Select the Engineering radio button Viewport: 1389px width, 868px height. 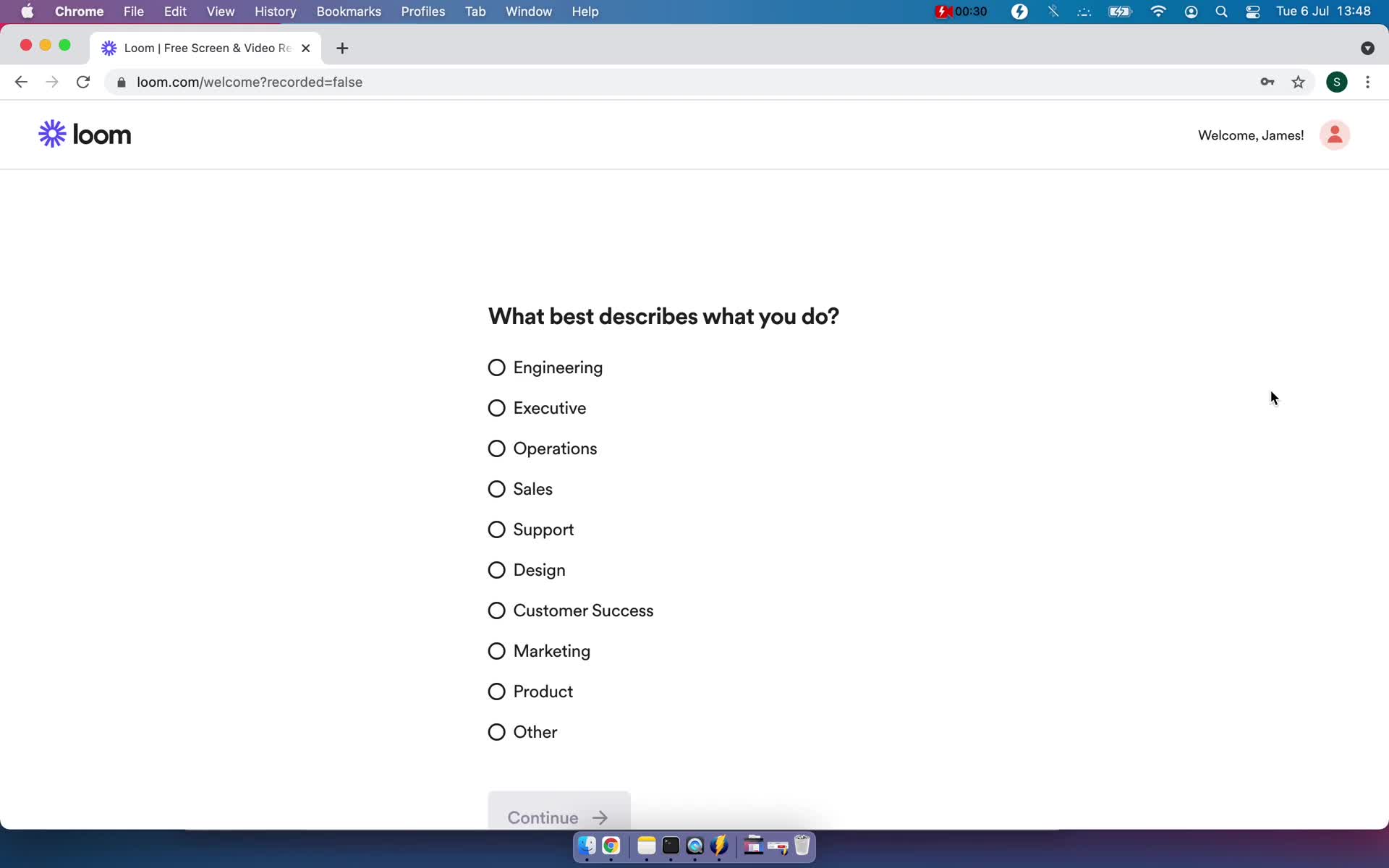coord(496,367)
